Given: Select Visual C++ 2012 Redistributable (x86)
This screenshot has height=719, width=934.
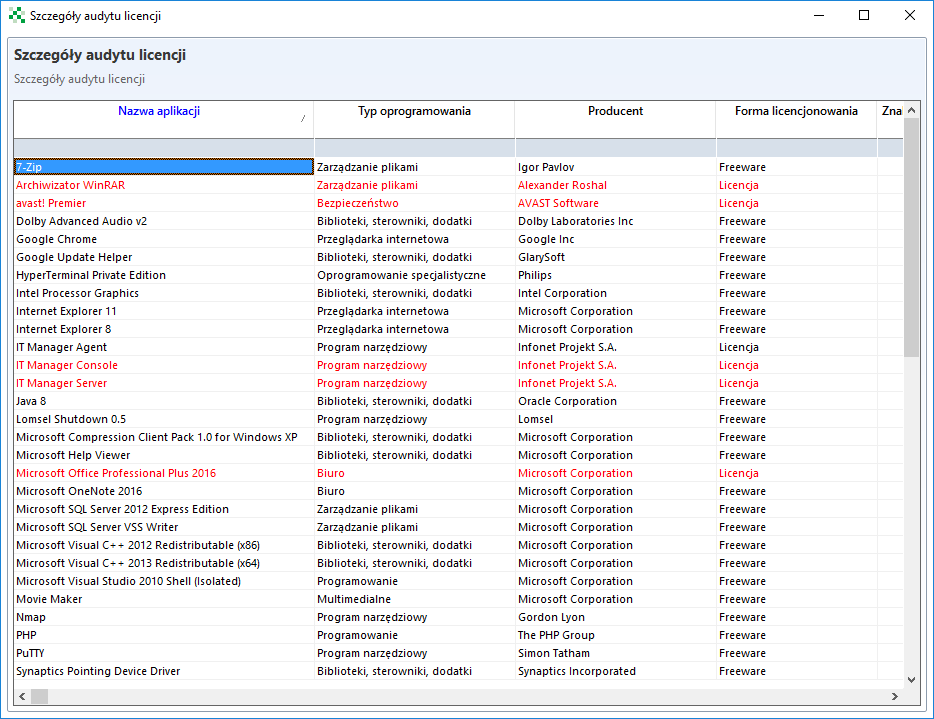Looking at the screenshot, I should click(x=459, y=545).
